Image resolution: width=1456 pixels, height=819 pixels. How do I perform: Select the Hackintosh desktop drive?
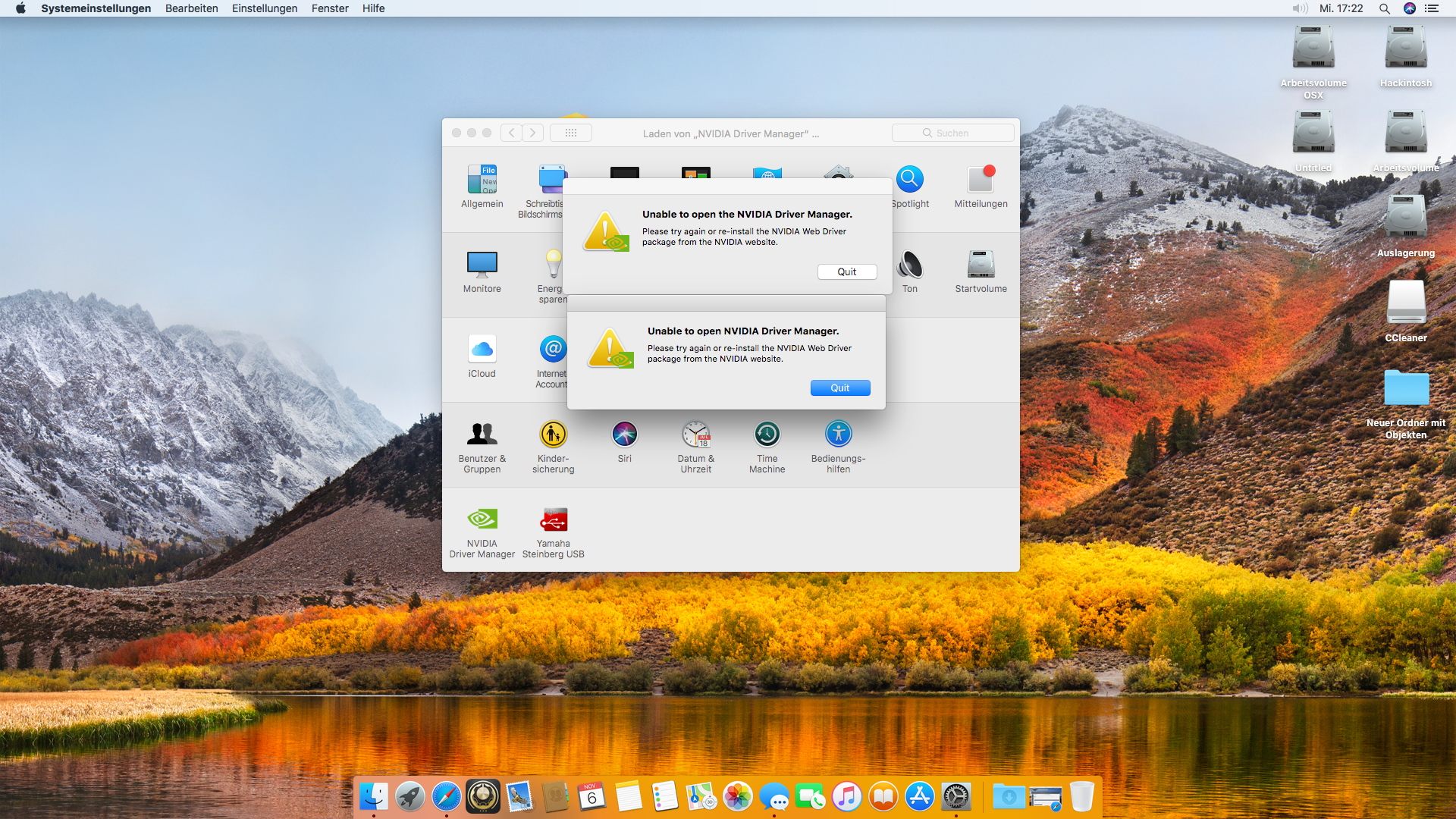(x=1406, y=57)
